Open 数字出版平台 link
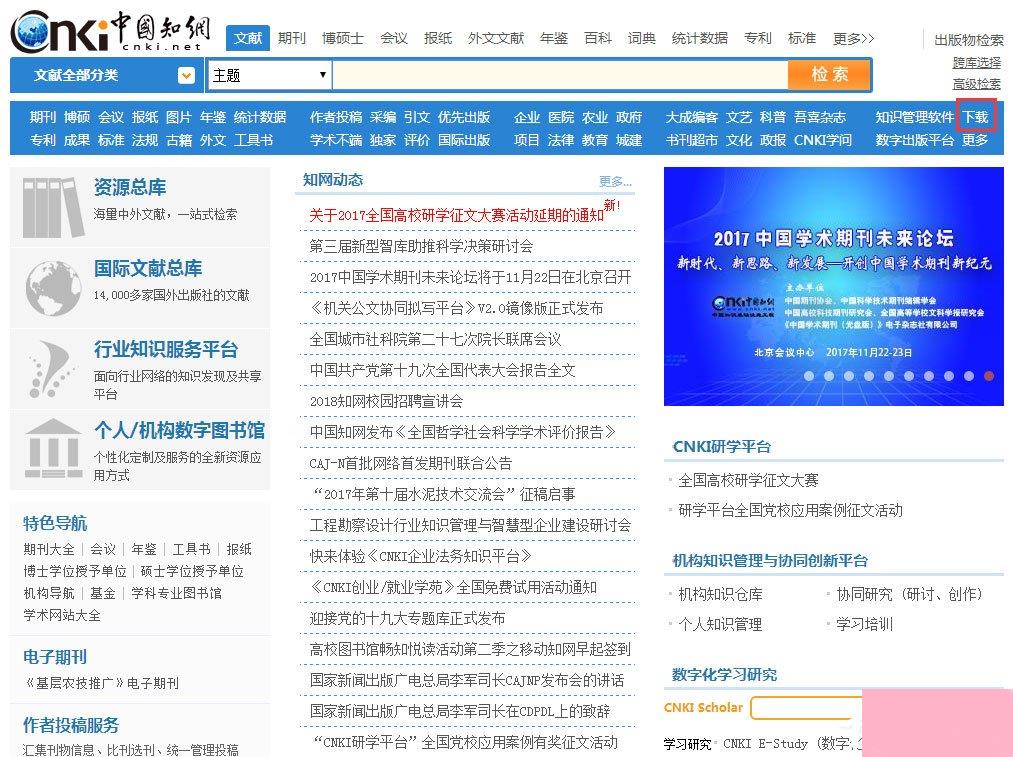Image resolution: width=1013 pixels, height=757 pixels. (x=914, y=140)
